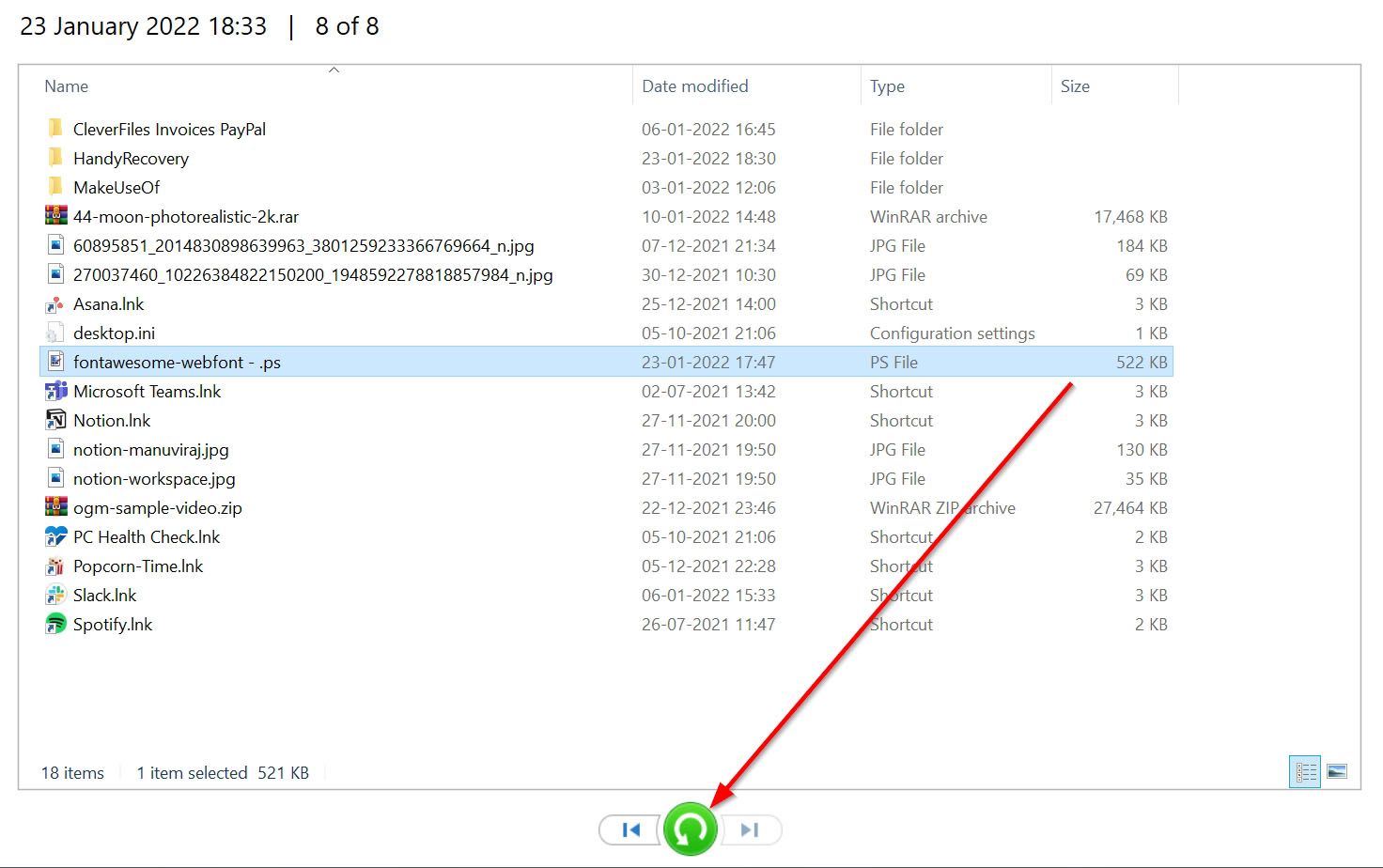1383x868 pixels.
Task: Click the CleverFiles Invoices PayPal folder icon
Action: pyautogui.click(x=55, y=128)
